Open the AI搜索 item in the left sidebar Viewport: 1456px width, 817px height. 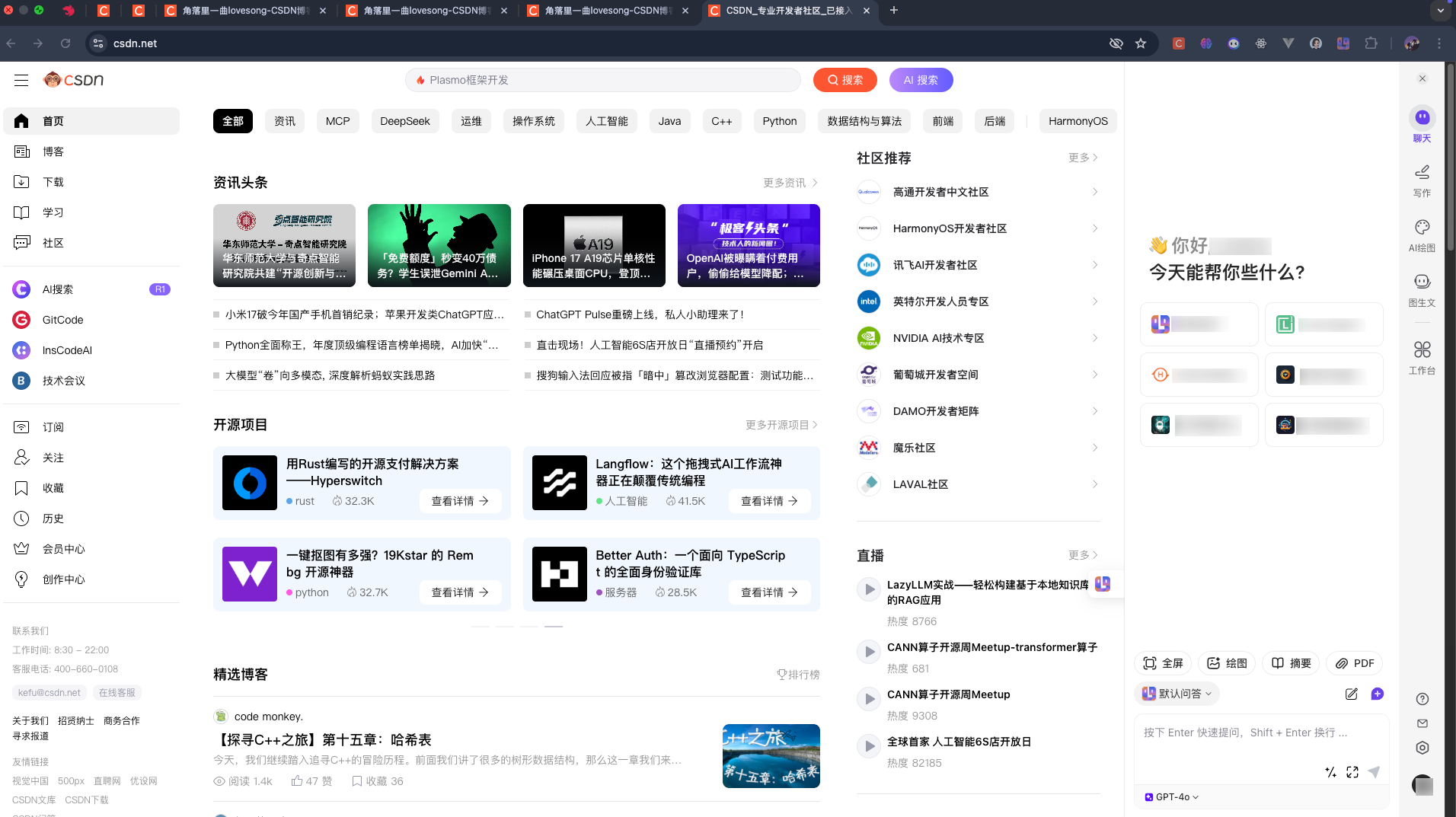coord(57,289)
